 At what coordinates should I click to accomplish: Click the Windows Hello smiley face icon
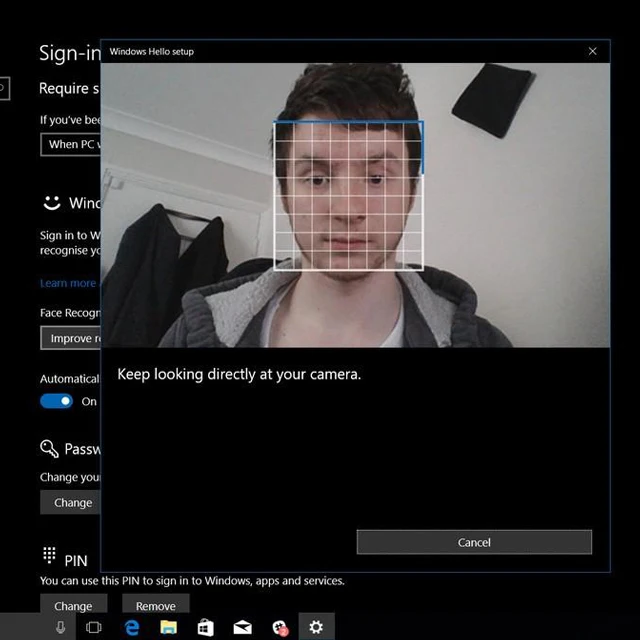click(52, 202)
